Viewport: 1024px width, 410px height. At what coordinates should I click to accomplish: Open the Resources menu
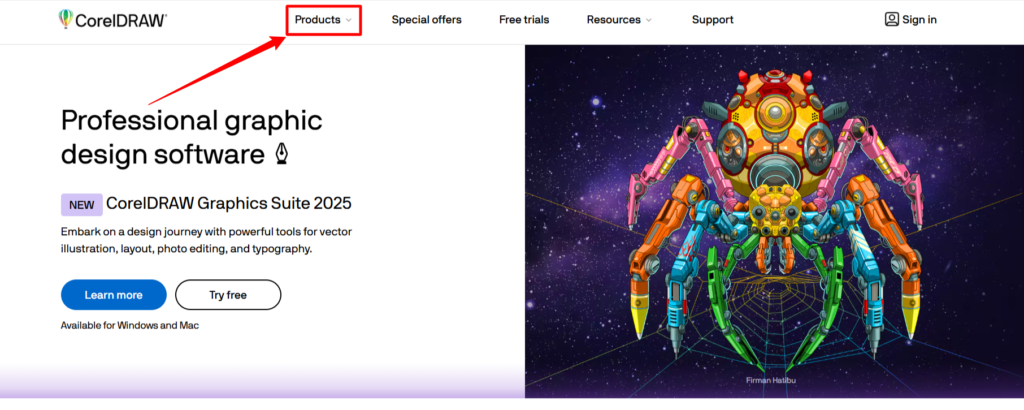(x=613, y=20)
